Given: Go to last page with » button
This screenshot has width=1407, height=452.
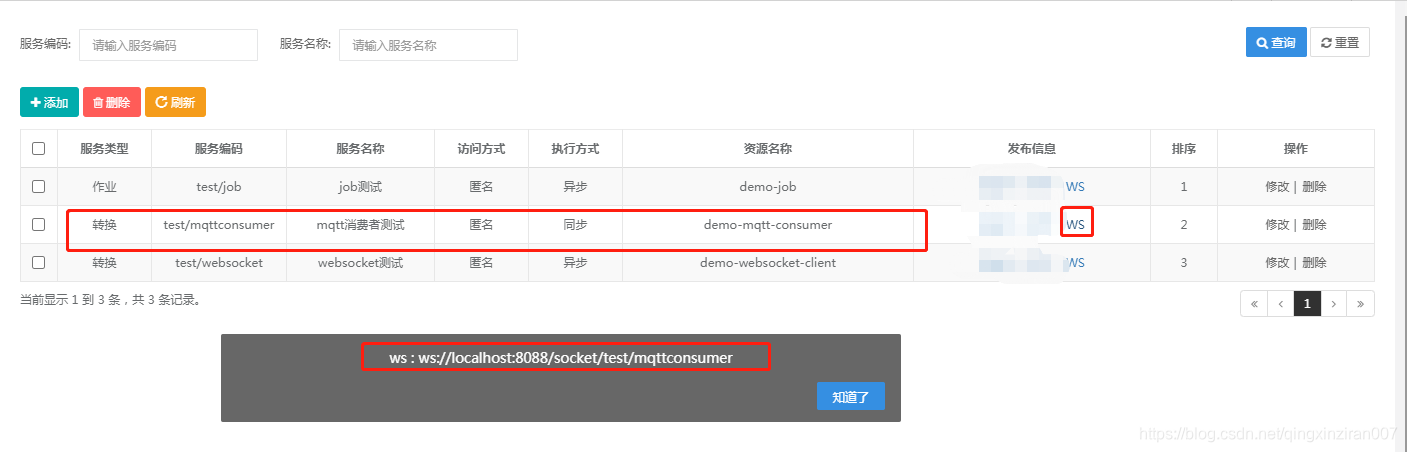Looking at the screenshot, I should click(1361, 303).
